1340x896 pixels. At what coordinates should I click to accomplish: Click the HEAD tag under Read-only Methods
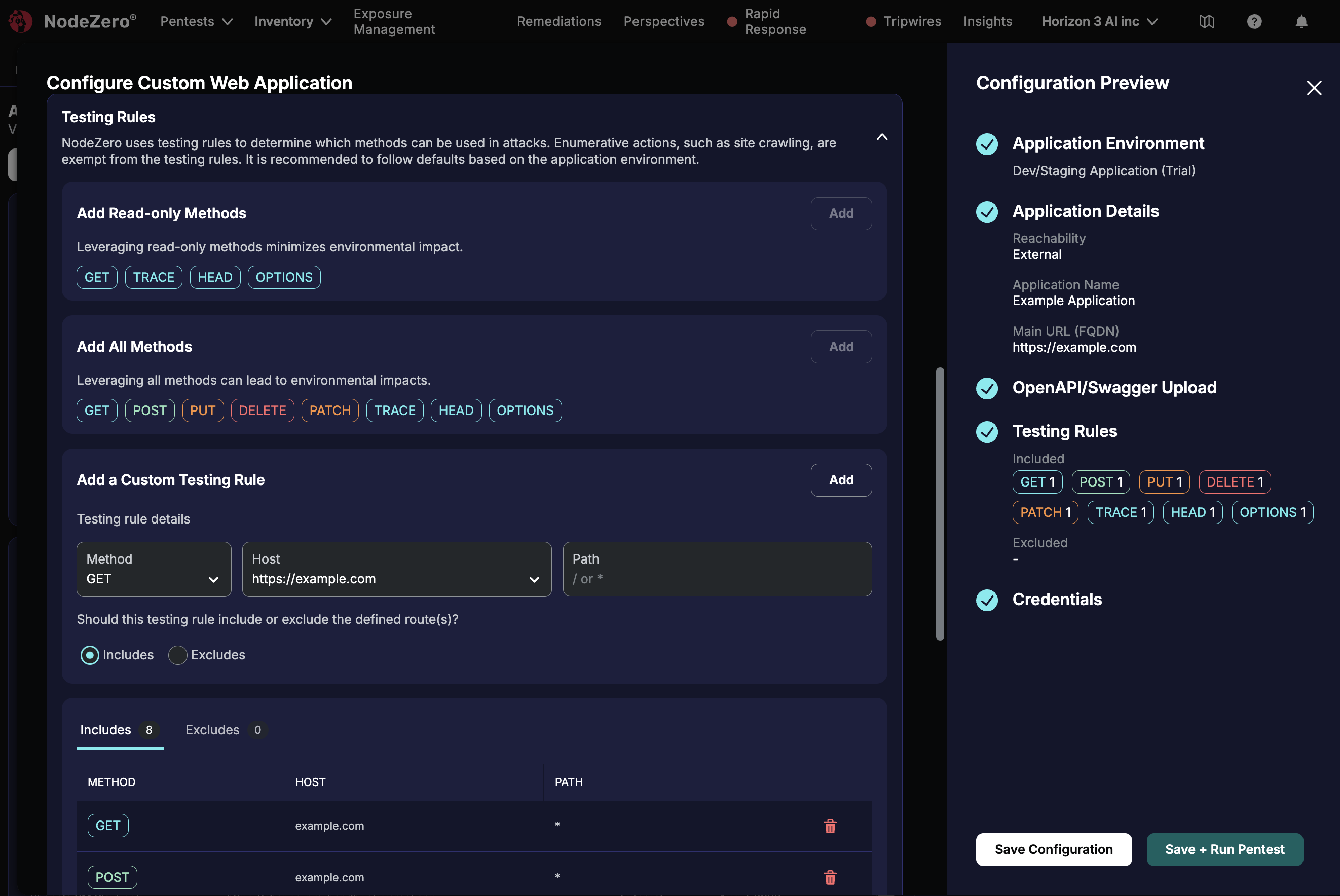(215, 277)
